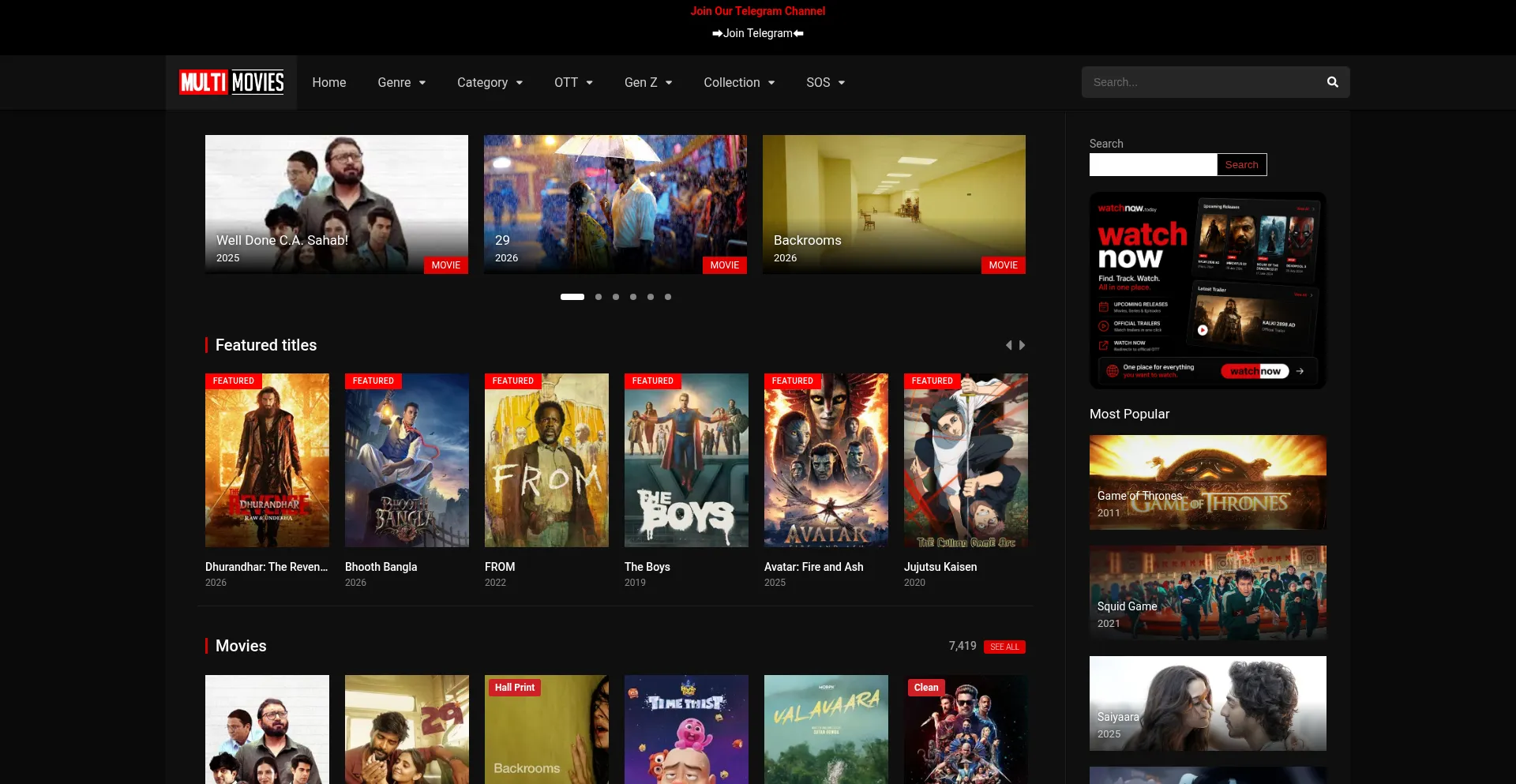Open Time Twist movie poster
This screenshot has width=1516, height=784.
click(x=686, y=730)
